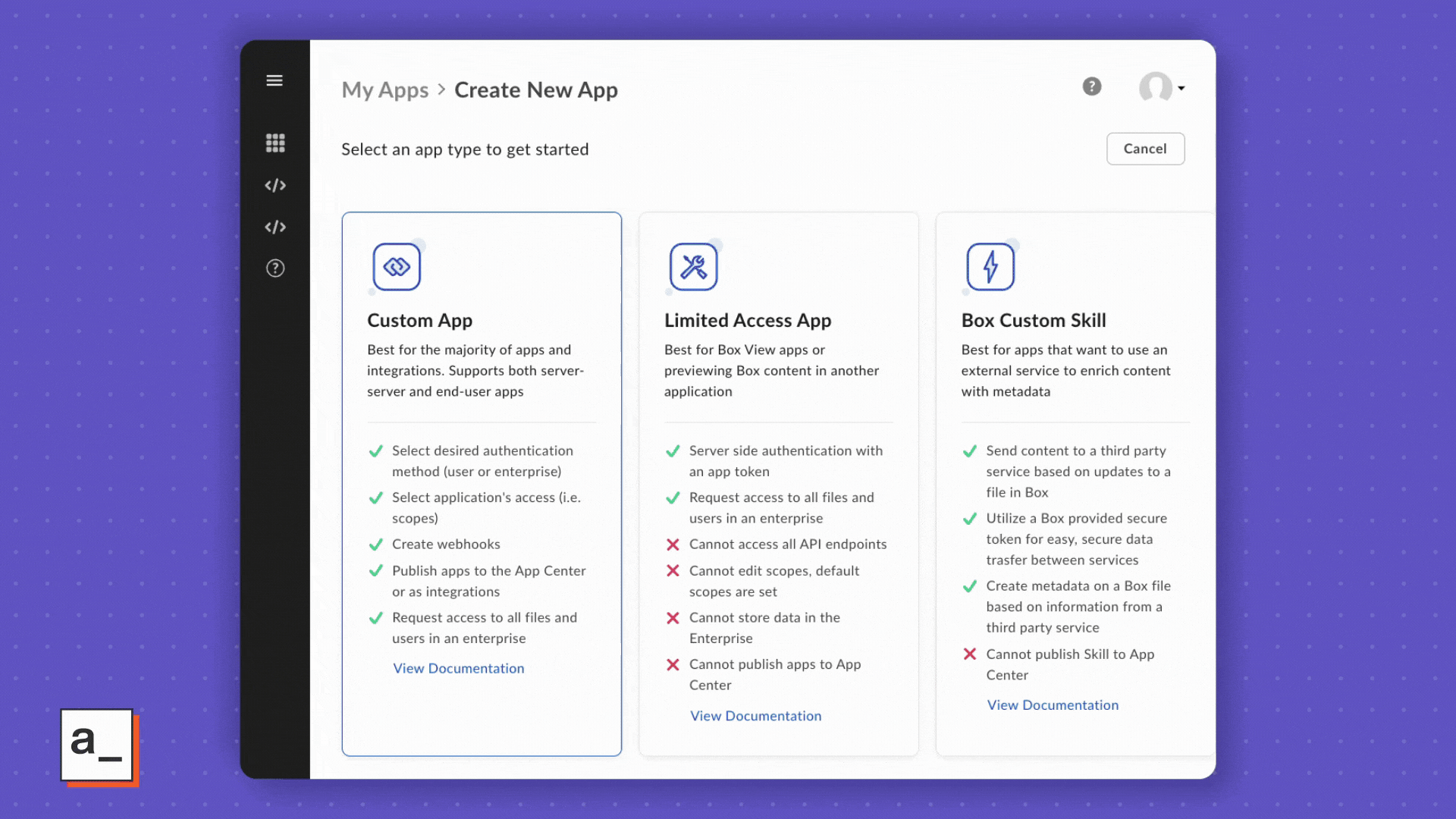This screenshot has width=1456, height=819.
Task: Open Limited Access App View Documentation link
Action: pyautogui.click(x=756, y=716)
